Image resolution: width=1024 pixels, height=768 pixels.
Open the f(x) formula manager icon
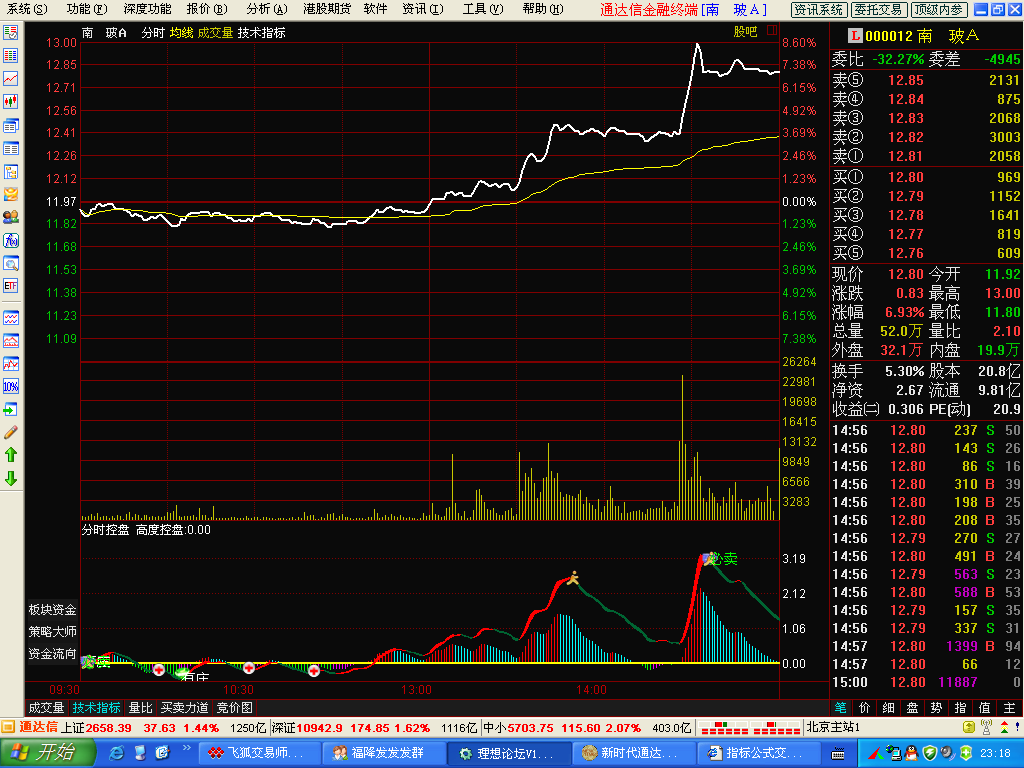[x=10, y=240]
